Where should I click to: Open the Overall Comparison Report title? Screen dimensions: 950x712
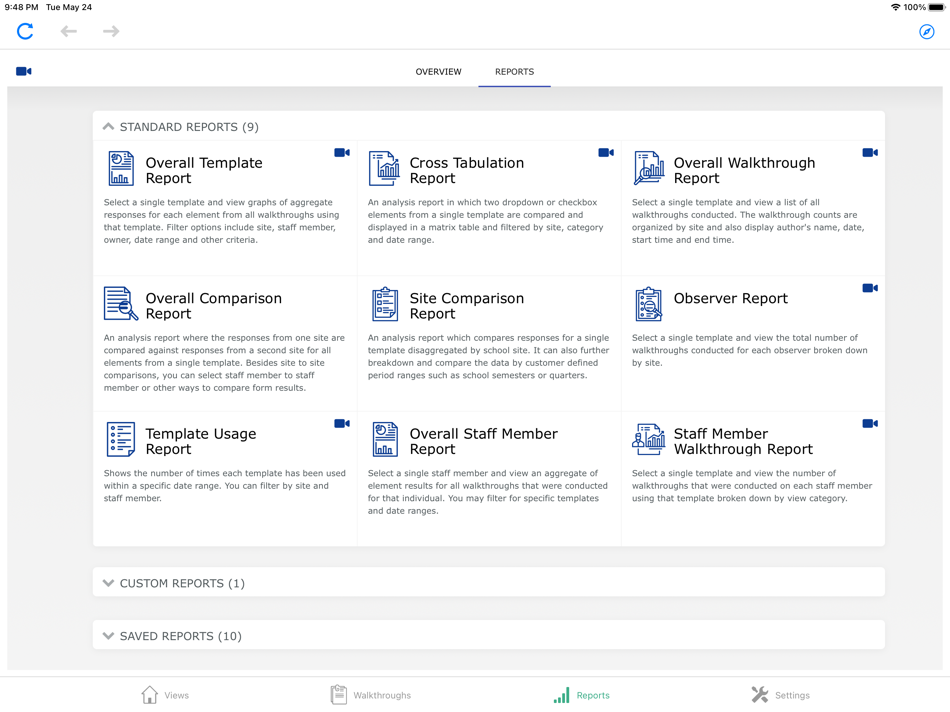pyautogui.click(x=213, y=305)
